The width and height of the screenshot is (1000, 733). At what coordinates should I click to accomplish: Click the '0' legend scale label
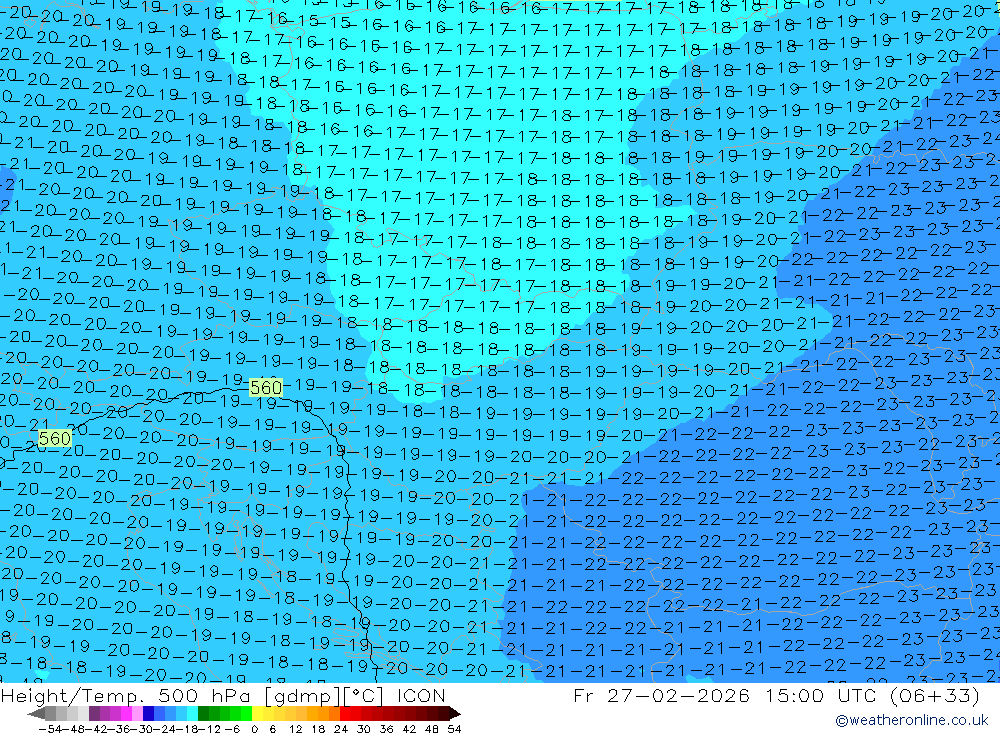click(x=254, y=729)
